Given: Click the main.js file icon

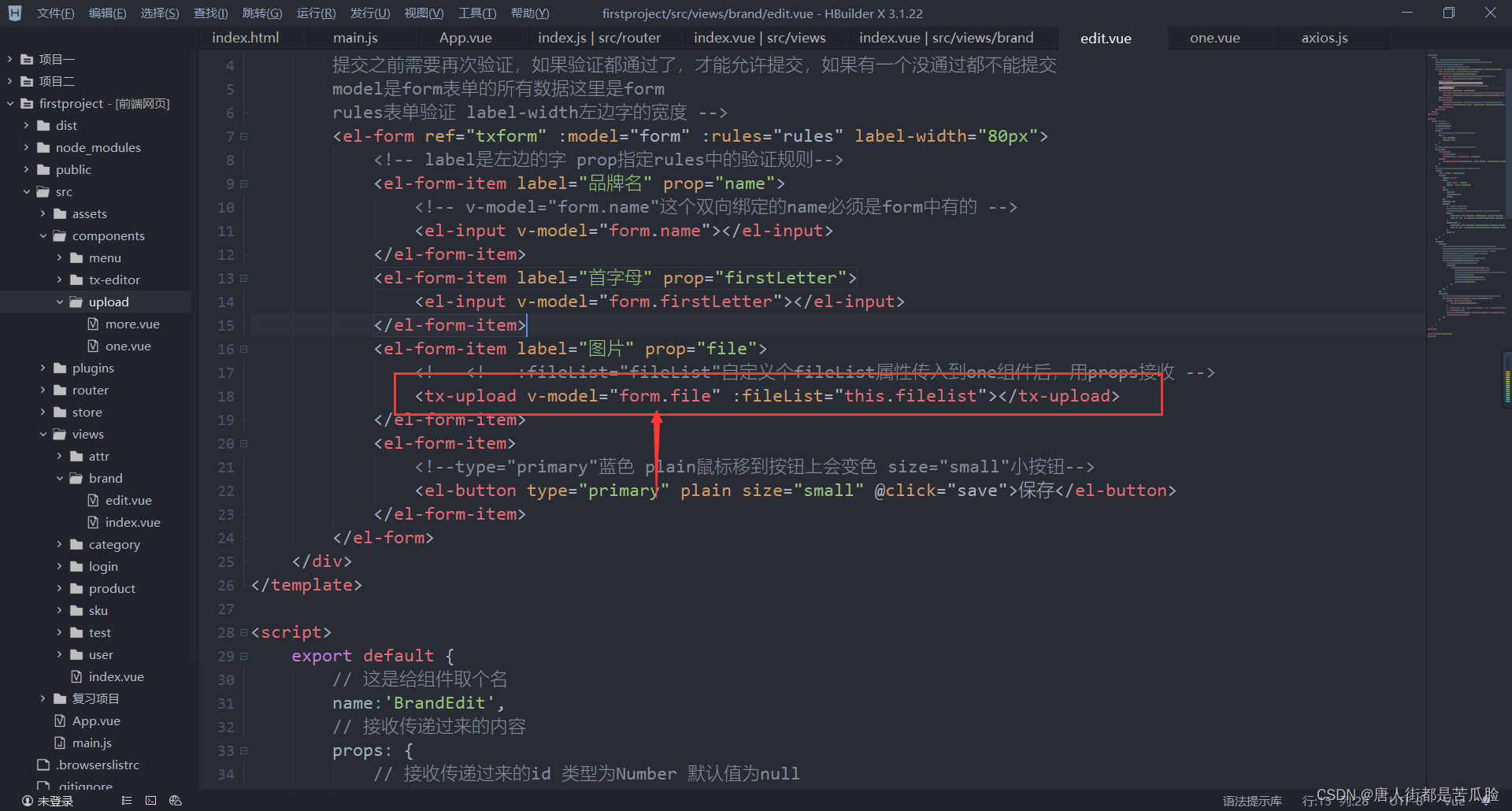Looking at the screenshot, I should coord(60,742).
